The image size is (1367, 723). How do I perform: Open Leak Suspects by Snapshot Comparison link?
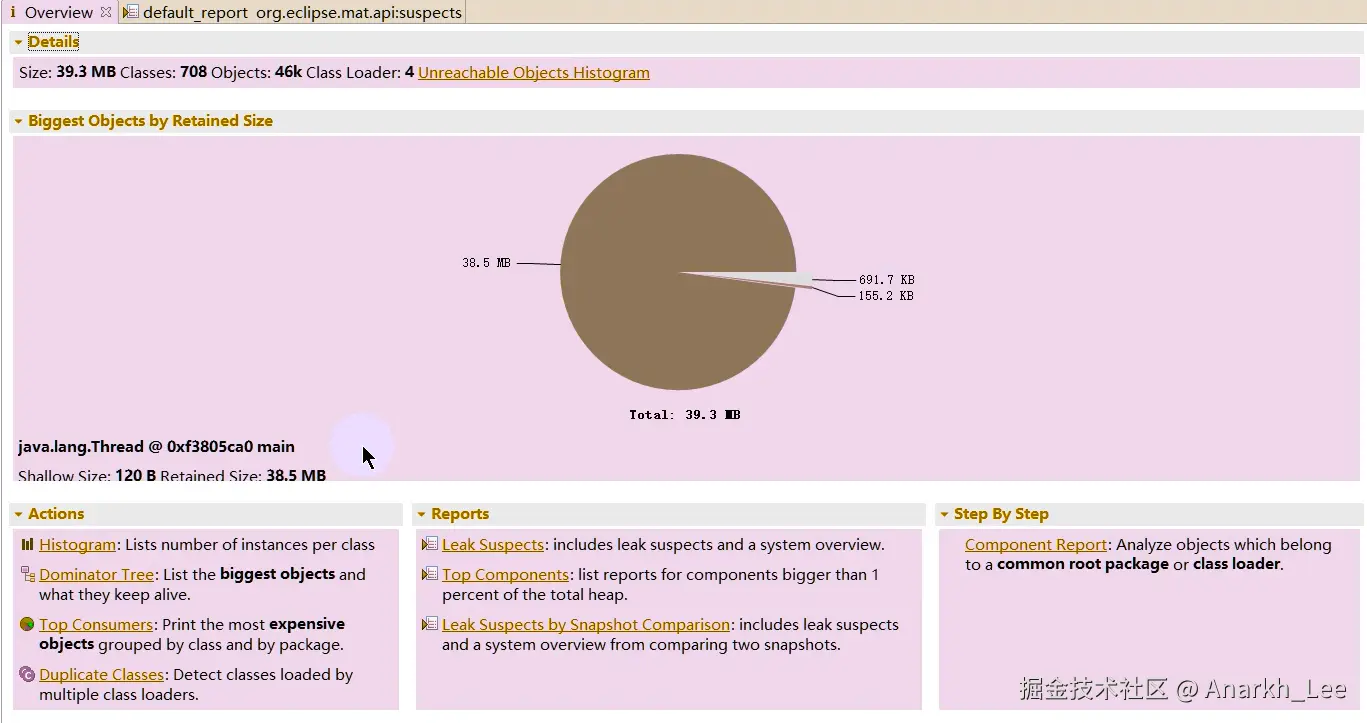point(586,624)
